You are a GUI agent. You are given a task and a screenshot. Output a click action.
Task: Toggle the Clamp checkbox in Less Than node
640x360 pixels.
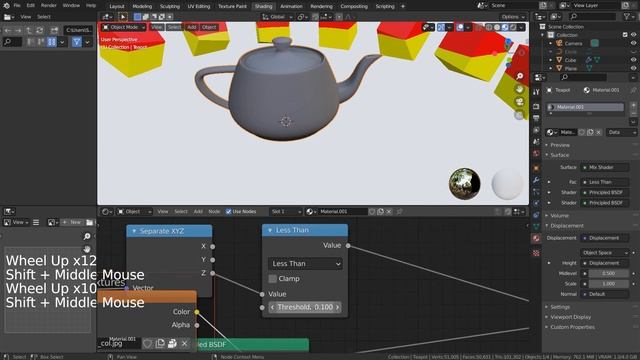273,279
